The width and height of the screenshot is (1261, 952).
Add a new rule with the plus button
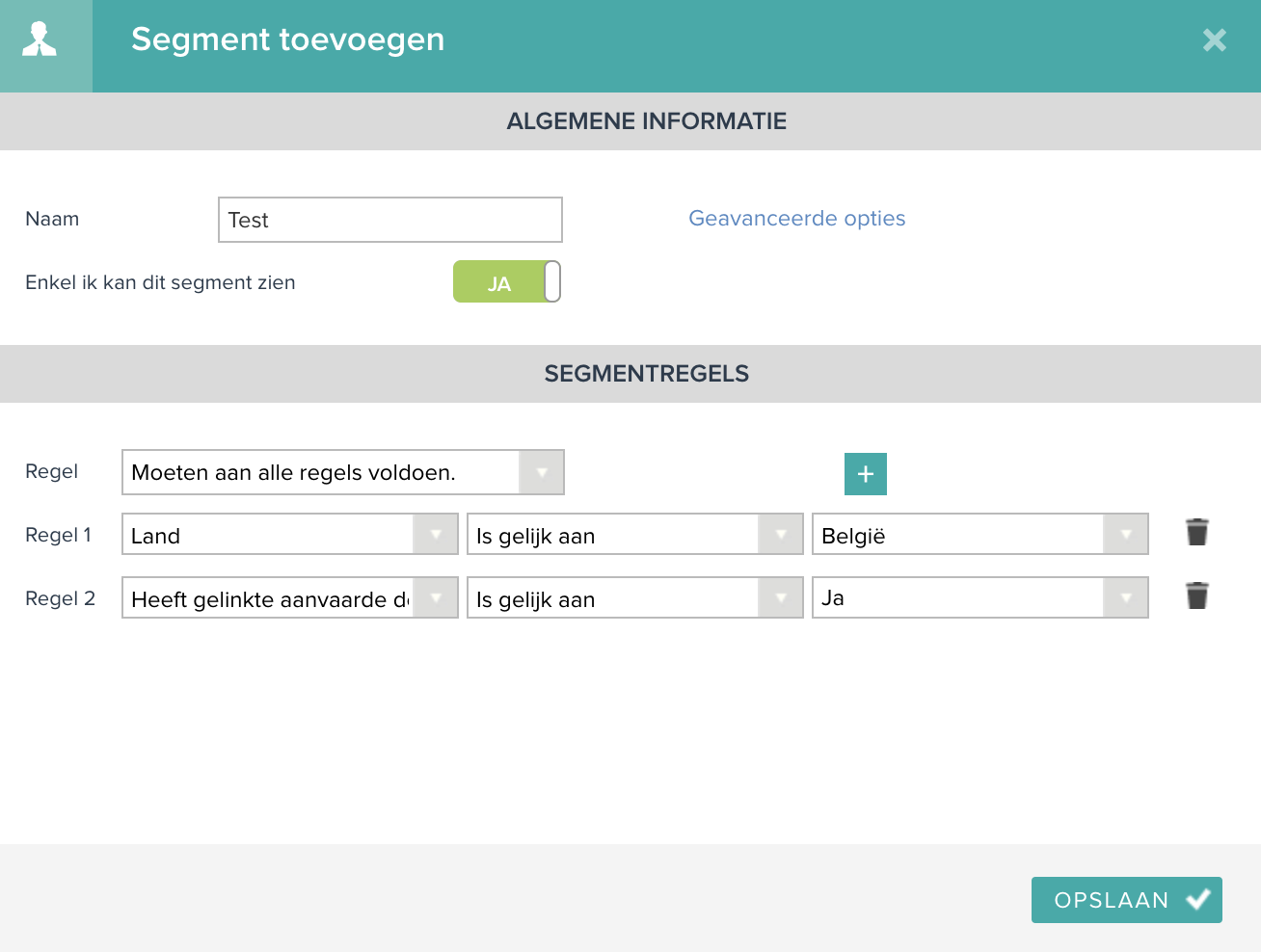[x=866, y=474]
